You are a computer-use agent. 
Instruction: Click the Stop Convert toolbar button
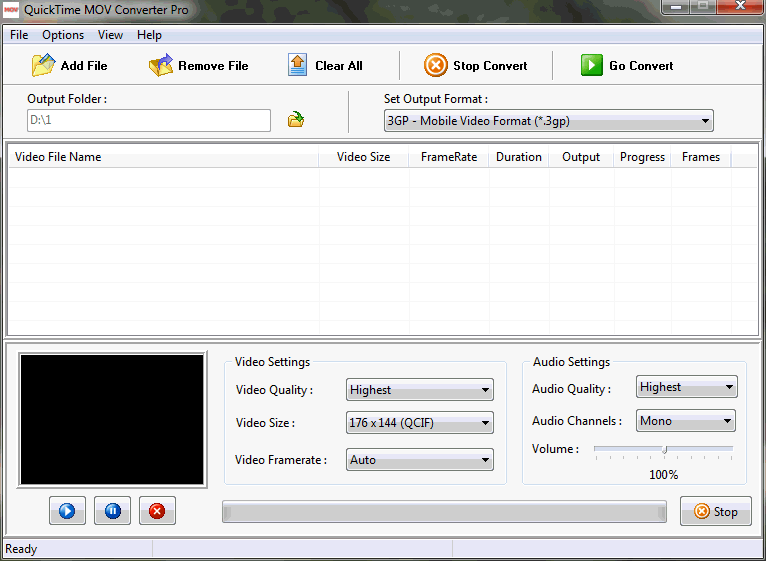475,65
